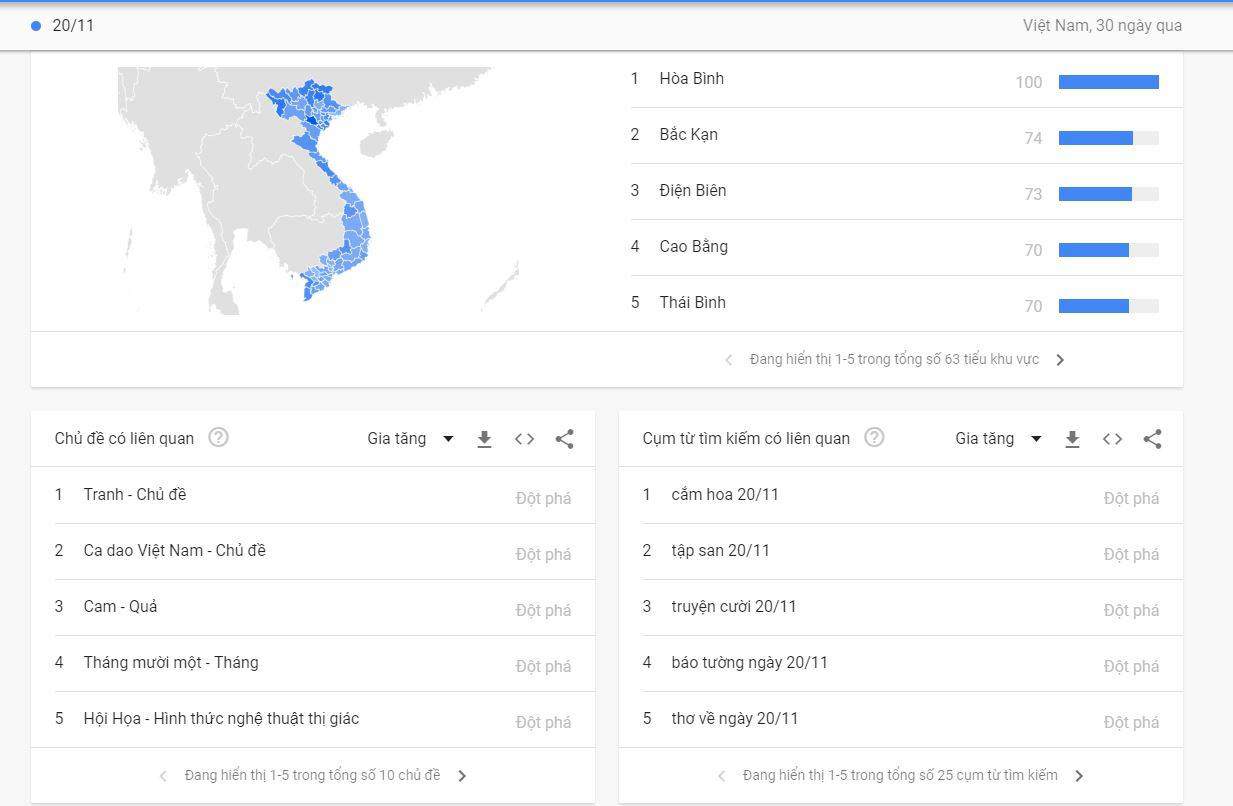
Task: Download related search queries data
Action: [1072, 439]
